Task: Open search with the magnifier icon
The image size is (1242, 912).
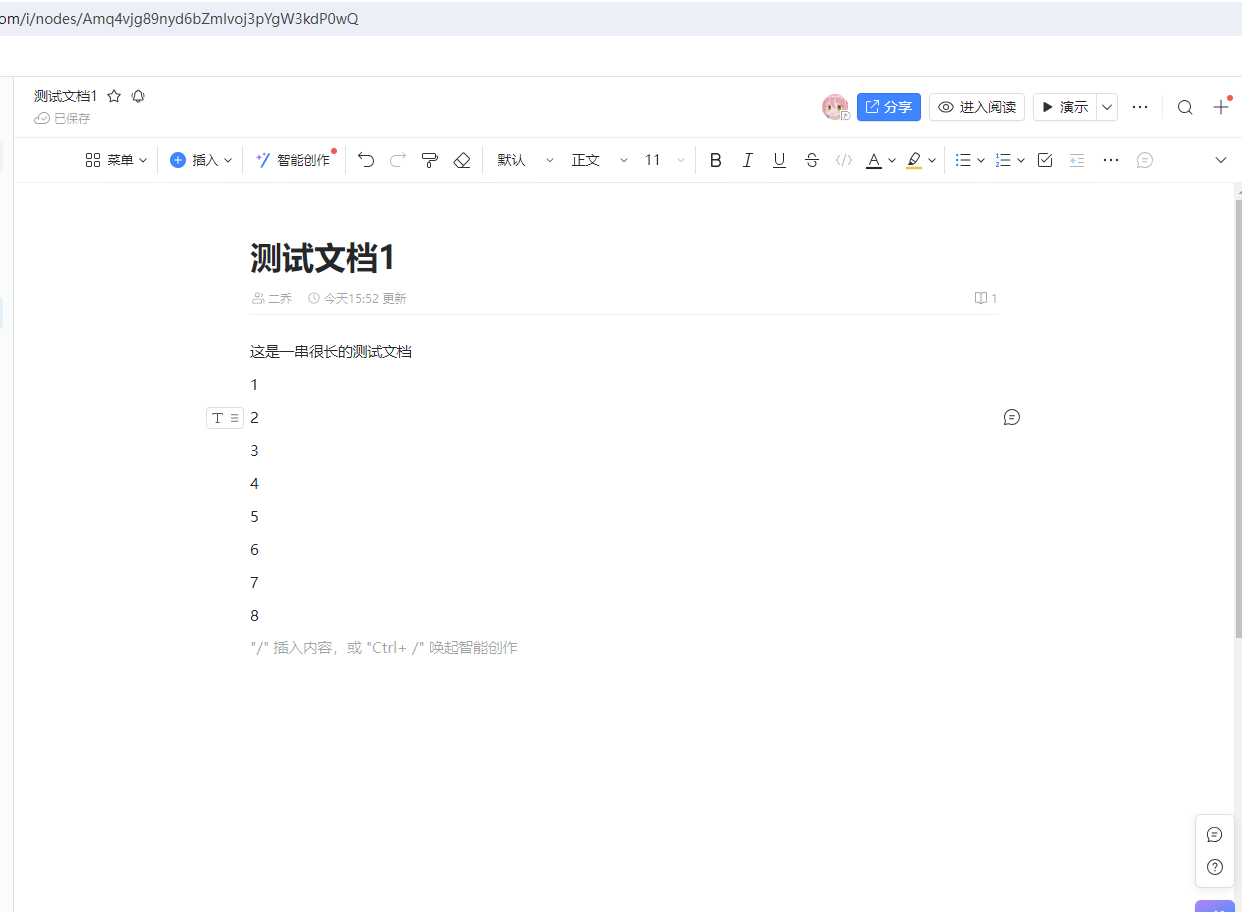Action: point(1185,107)
